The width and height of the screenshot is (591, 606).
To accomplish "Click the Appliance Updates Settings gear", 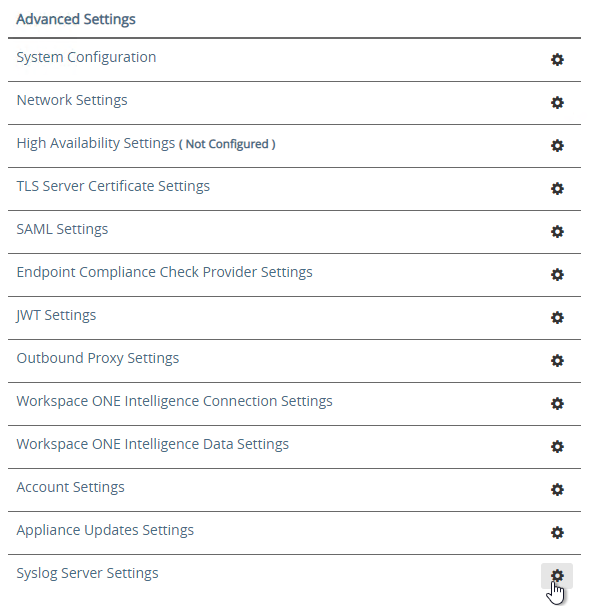I will coord(557,533).
